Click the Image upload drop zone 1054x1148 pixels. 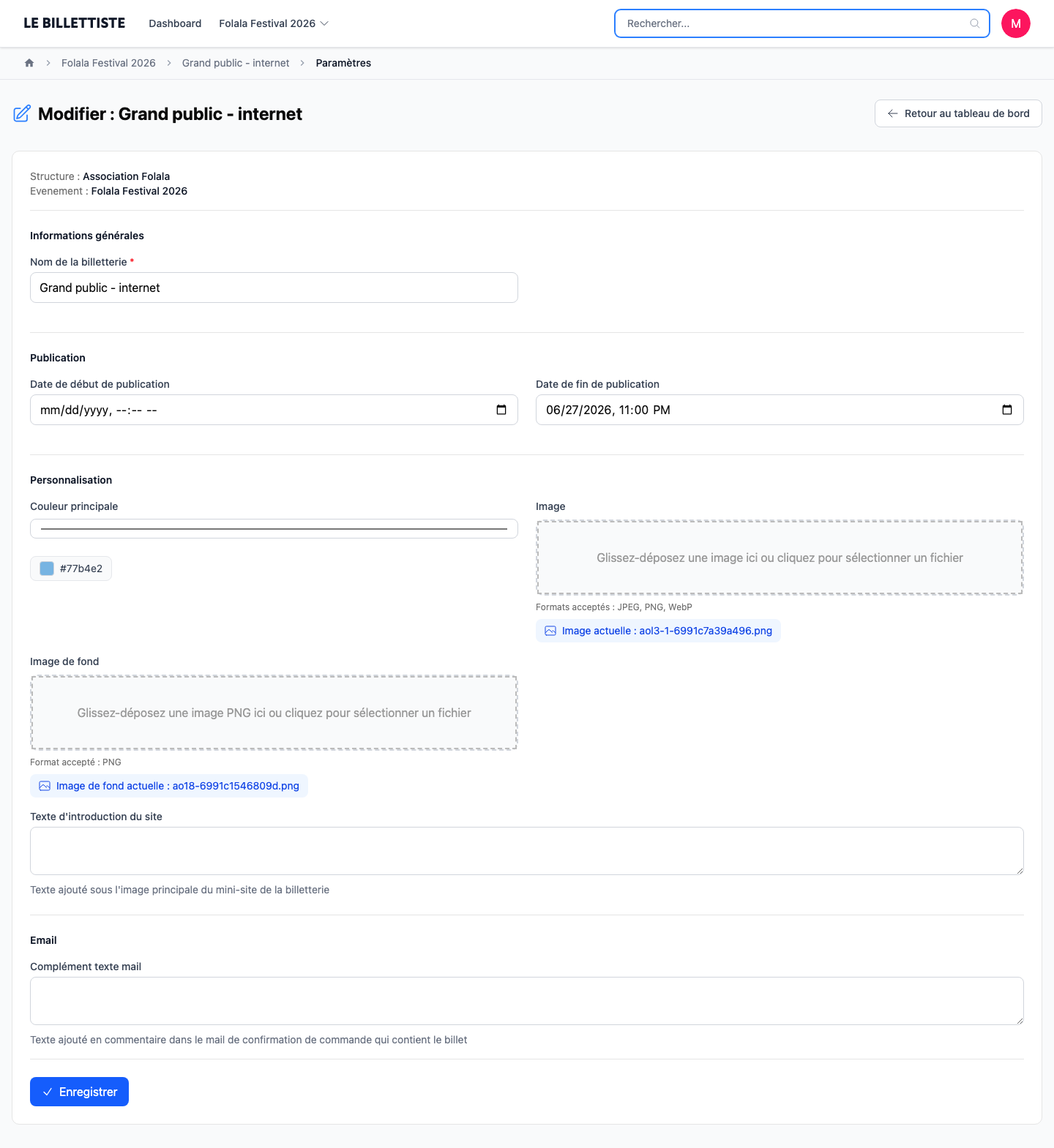point(780,558)
